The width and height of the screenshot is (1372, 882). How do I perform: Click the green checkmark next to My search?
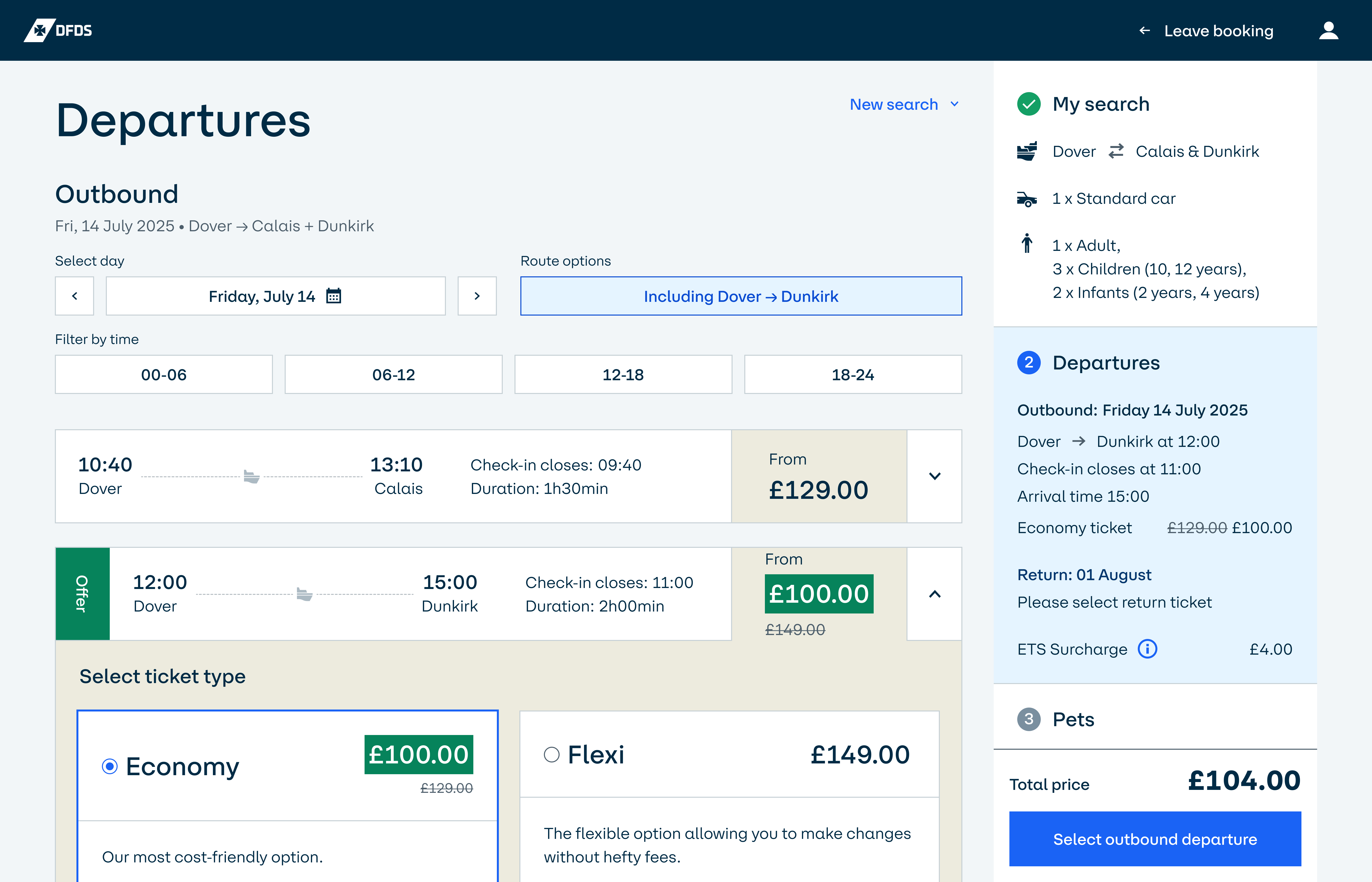(x=1029, y=104)
